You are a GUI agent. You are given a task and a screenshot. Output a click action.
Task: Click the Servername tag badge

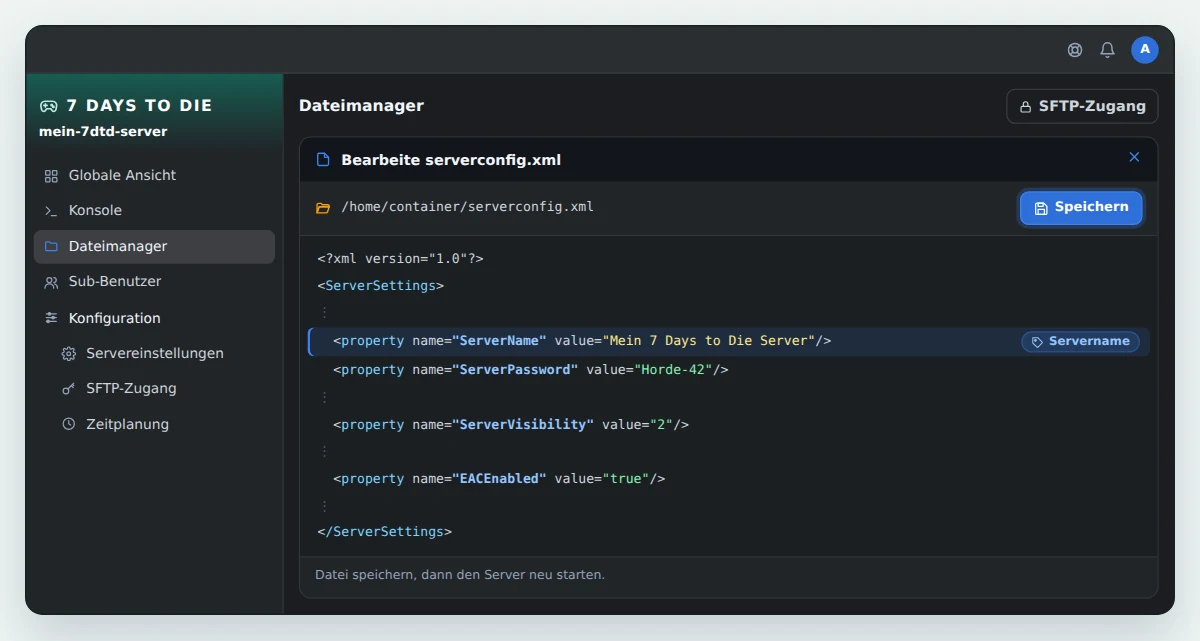click(x=1080, y=342)
